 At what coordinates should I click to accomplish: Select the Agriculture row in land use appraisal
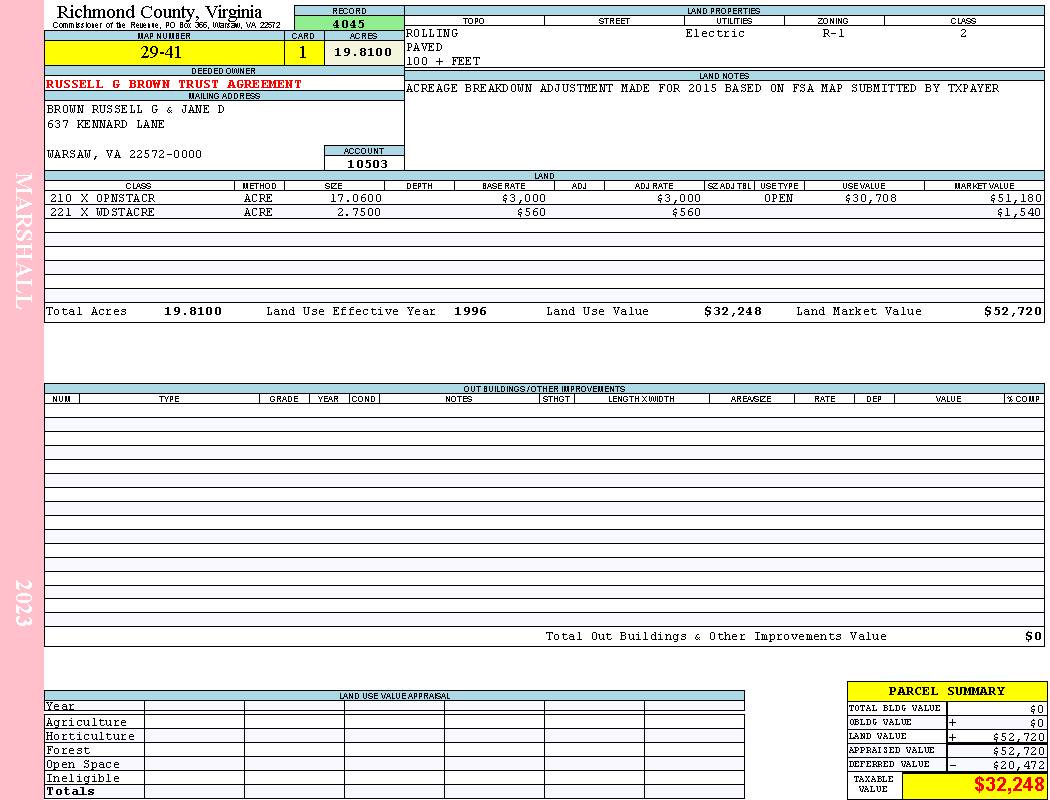[x=394, y=722]
